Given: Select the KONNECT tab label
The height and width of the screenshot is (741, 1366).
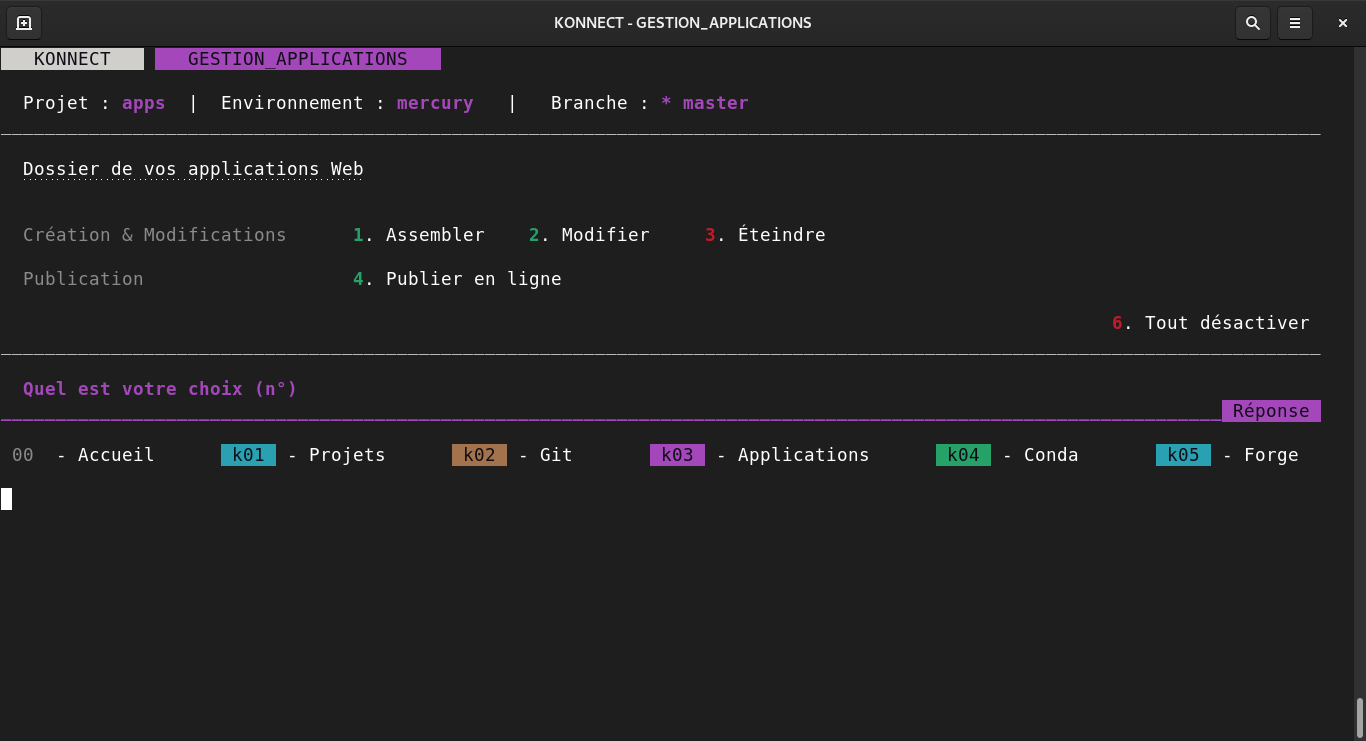Looking at the screenshot, I should [x=72, y=59].
